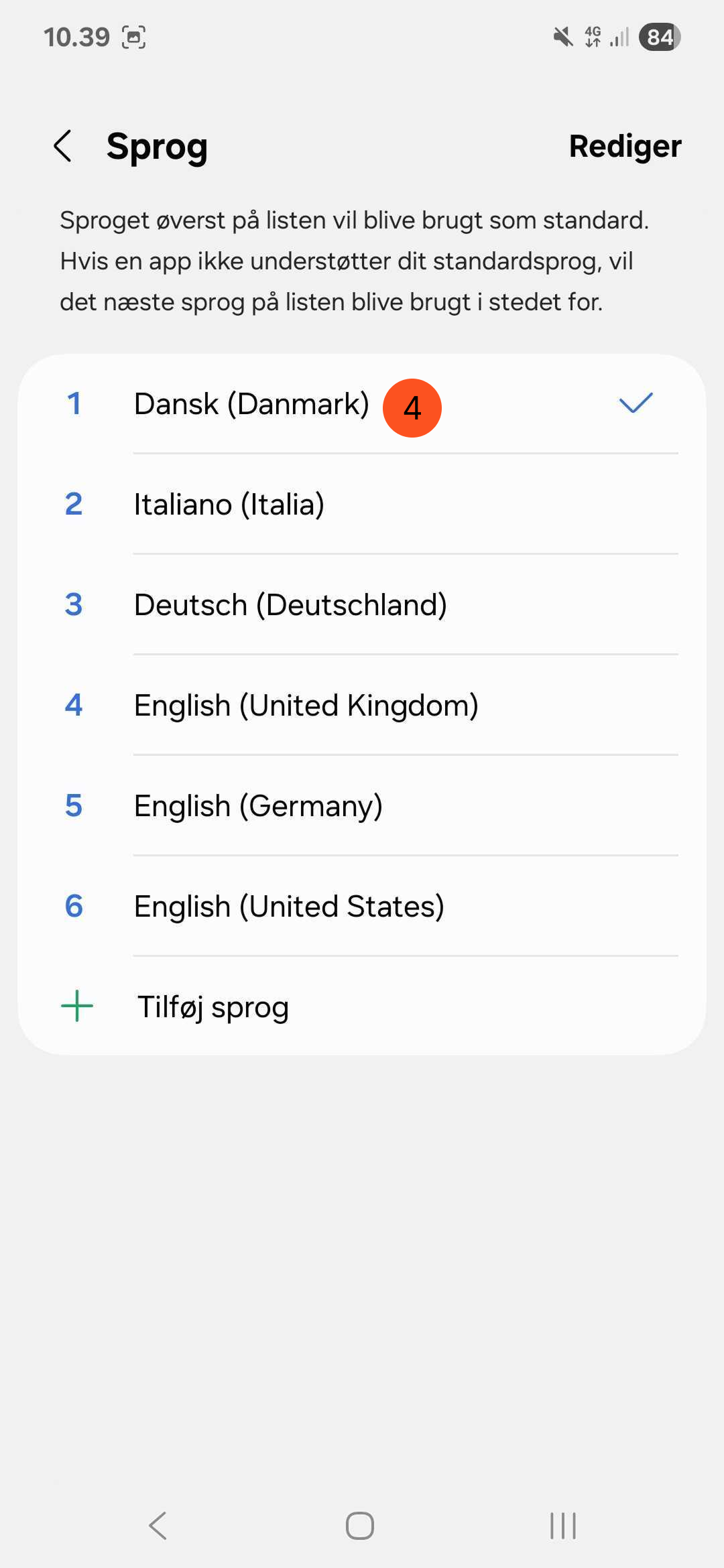Tap the orange badge showing 4
Image resolution: width=724 pixels, height=1568 pixels.
click(x=412, y=407)
